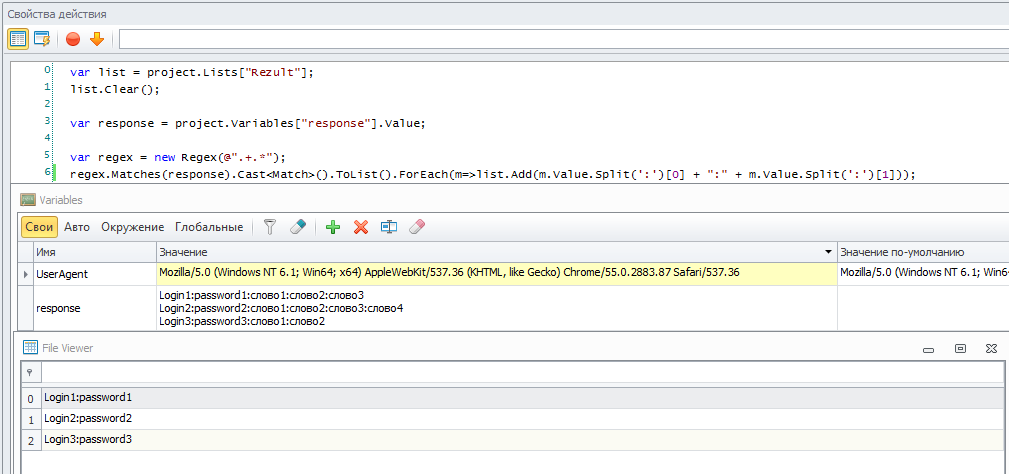Activate the Свои tab
1009x474 pixels.
[x=39, y=227]
